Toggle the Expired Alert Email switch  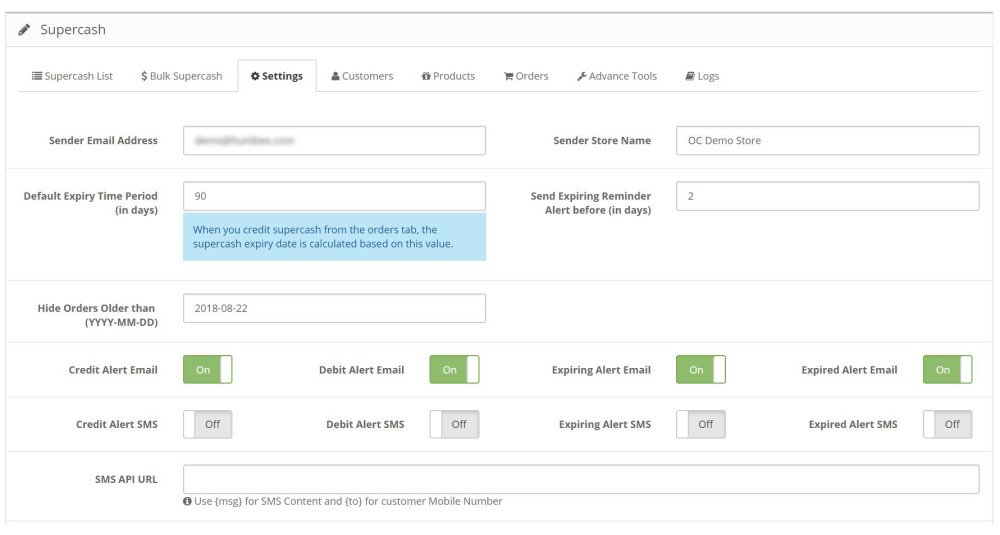coord(948,370)
